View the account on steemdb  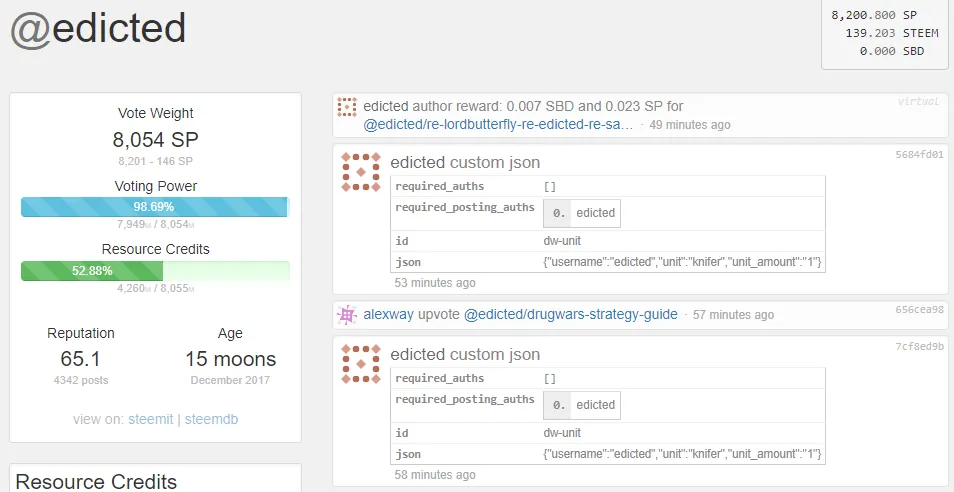pyautogui.click(x=211, y=420)
